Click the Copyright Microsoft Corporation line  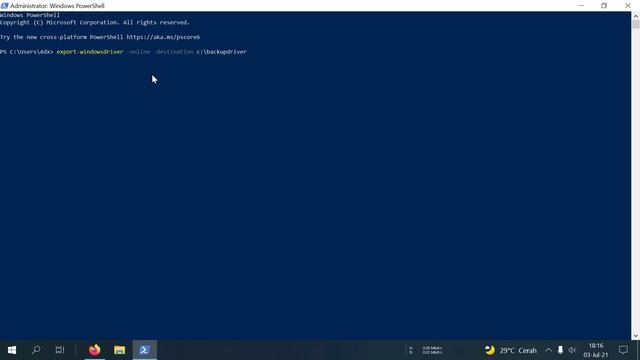(95, 22)
